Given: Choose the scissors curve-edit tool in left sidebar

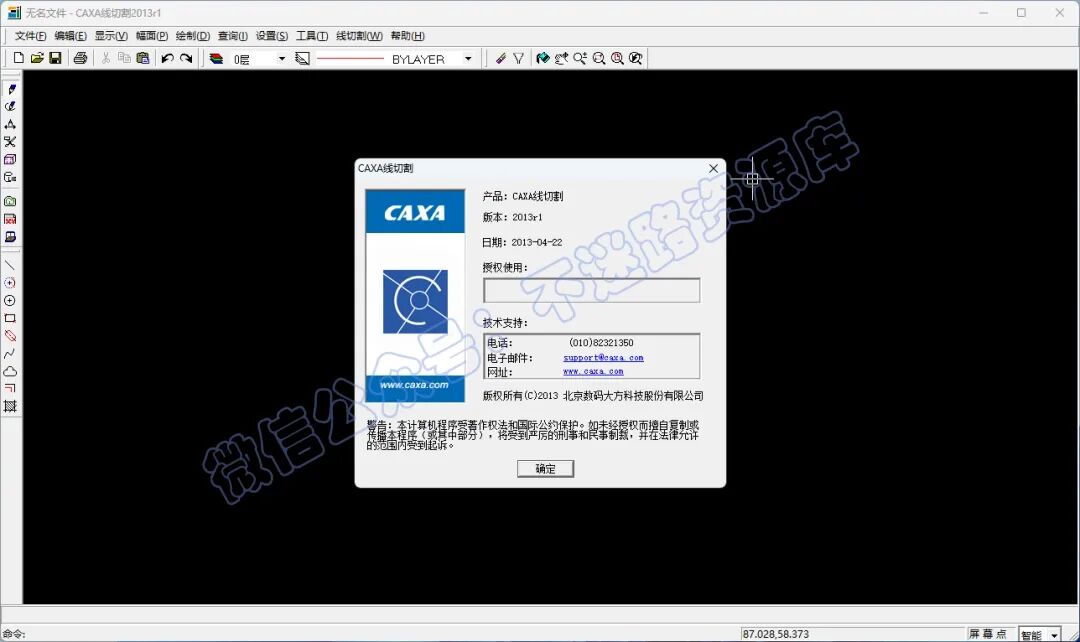Looking at the screenshot, I should (10, 142).
